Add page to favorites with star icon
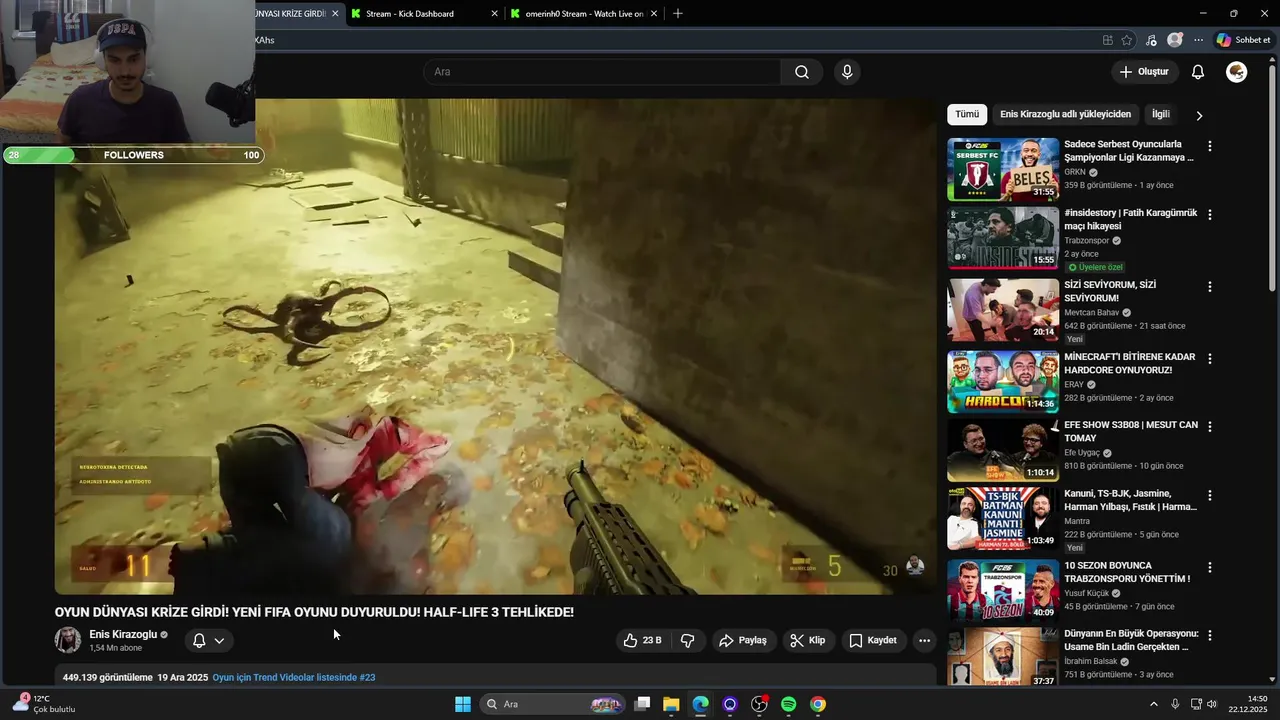 (x=1127, y=40)
